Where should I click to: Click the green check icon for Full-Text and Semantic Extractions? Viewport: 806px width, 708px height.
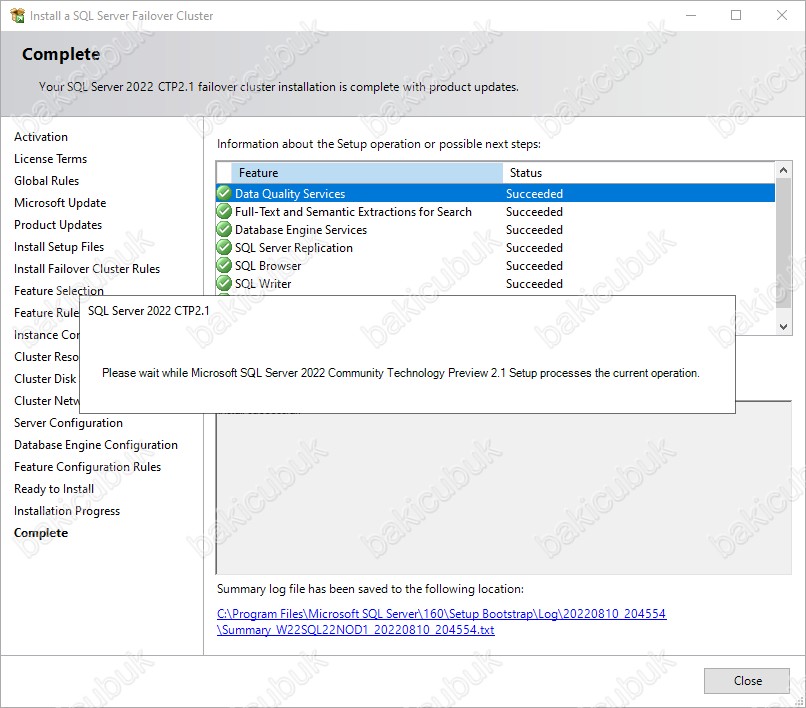pyautogui.click(x=224, y=211)
